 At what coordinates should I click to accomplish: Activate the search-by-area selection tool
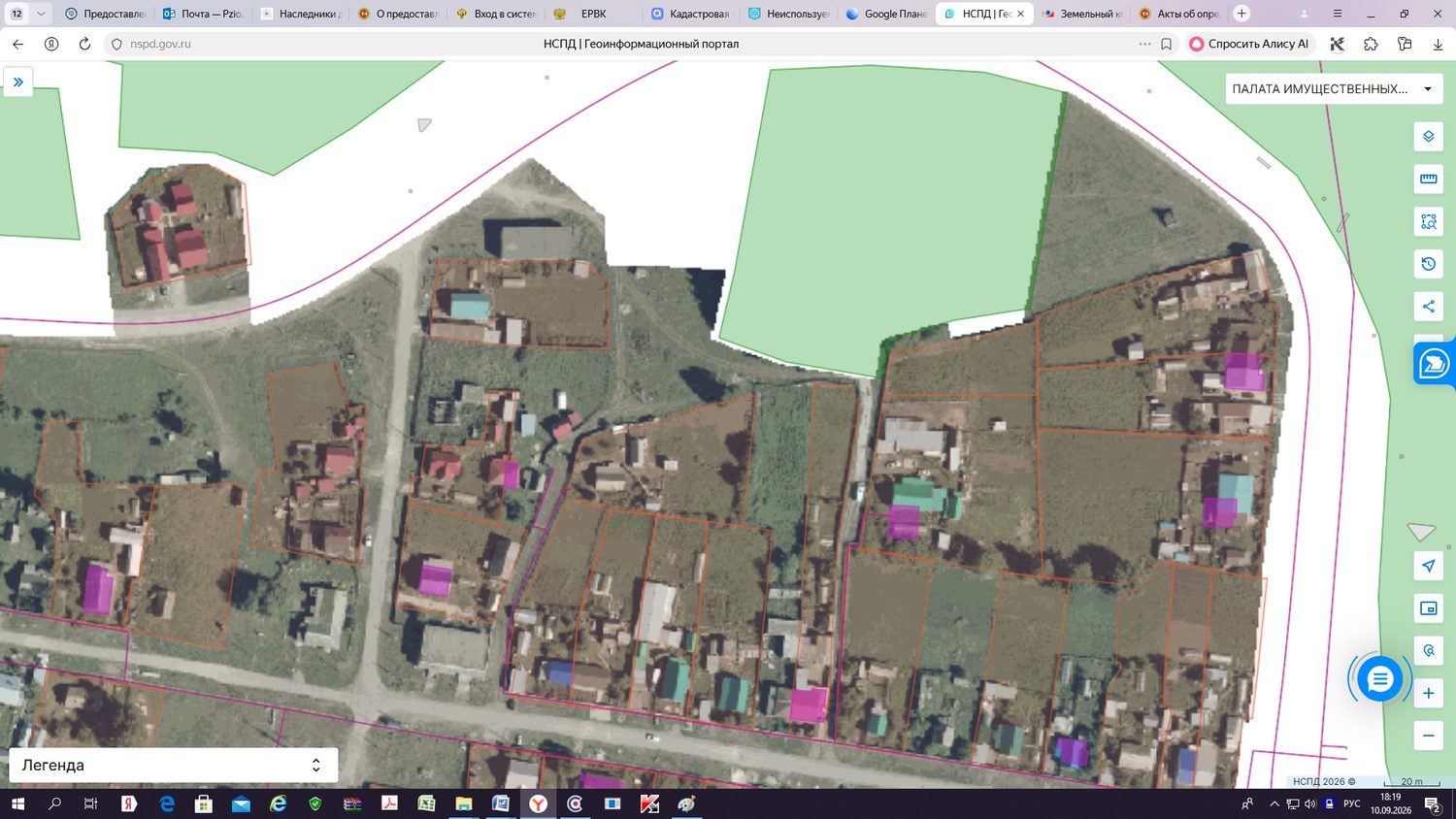click(x=1428, y=221)
